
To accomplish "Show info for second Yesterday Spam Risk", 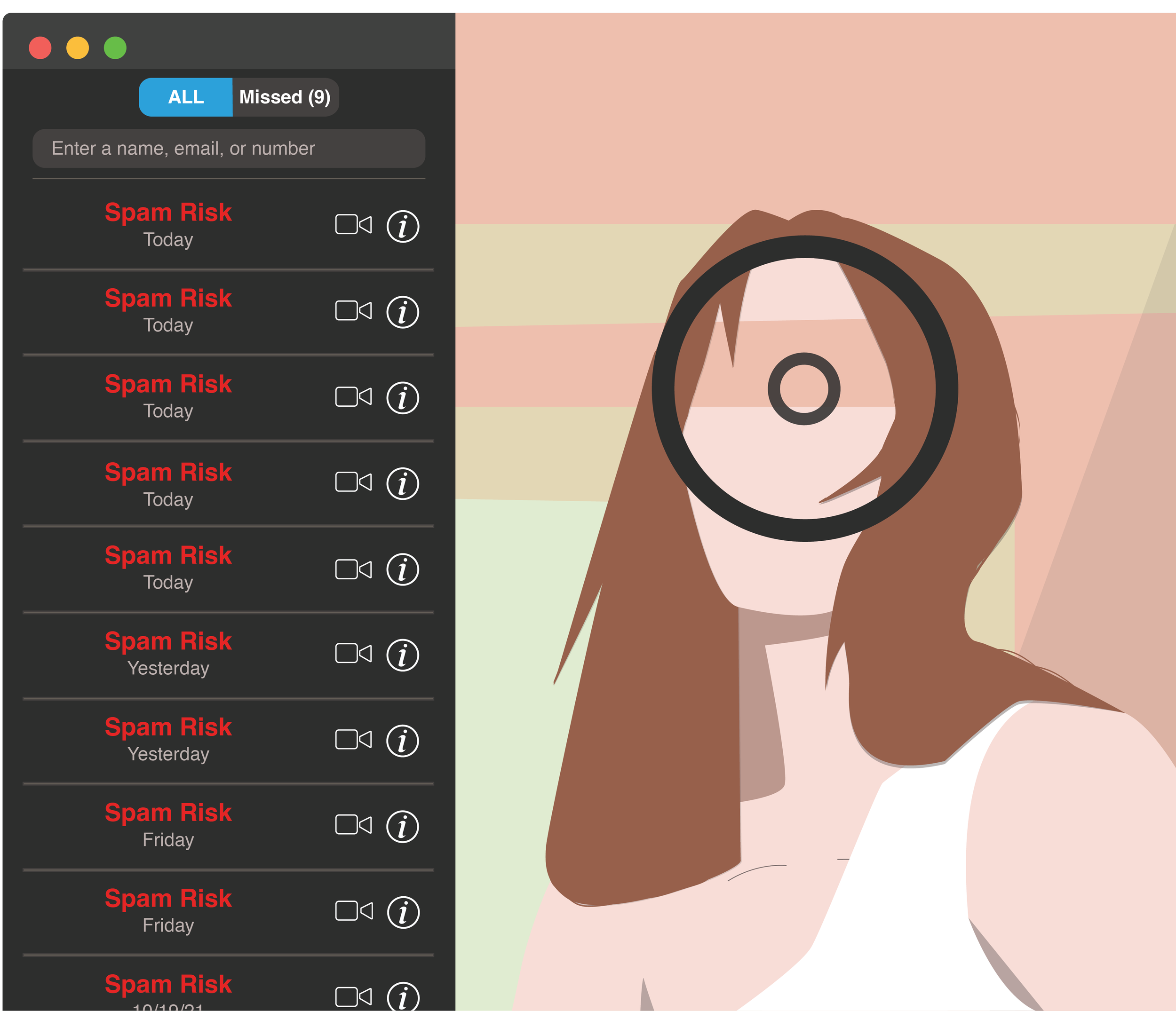I will click(402, 741).
